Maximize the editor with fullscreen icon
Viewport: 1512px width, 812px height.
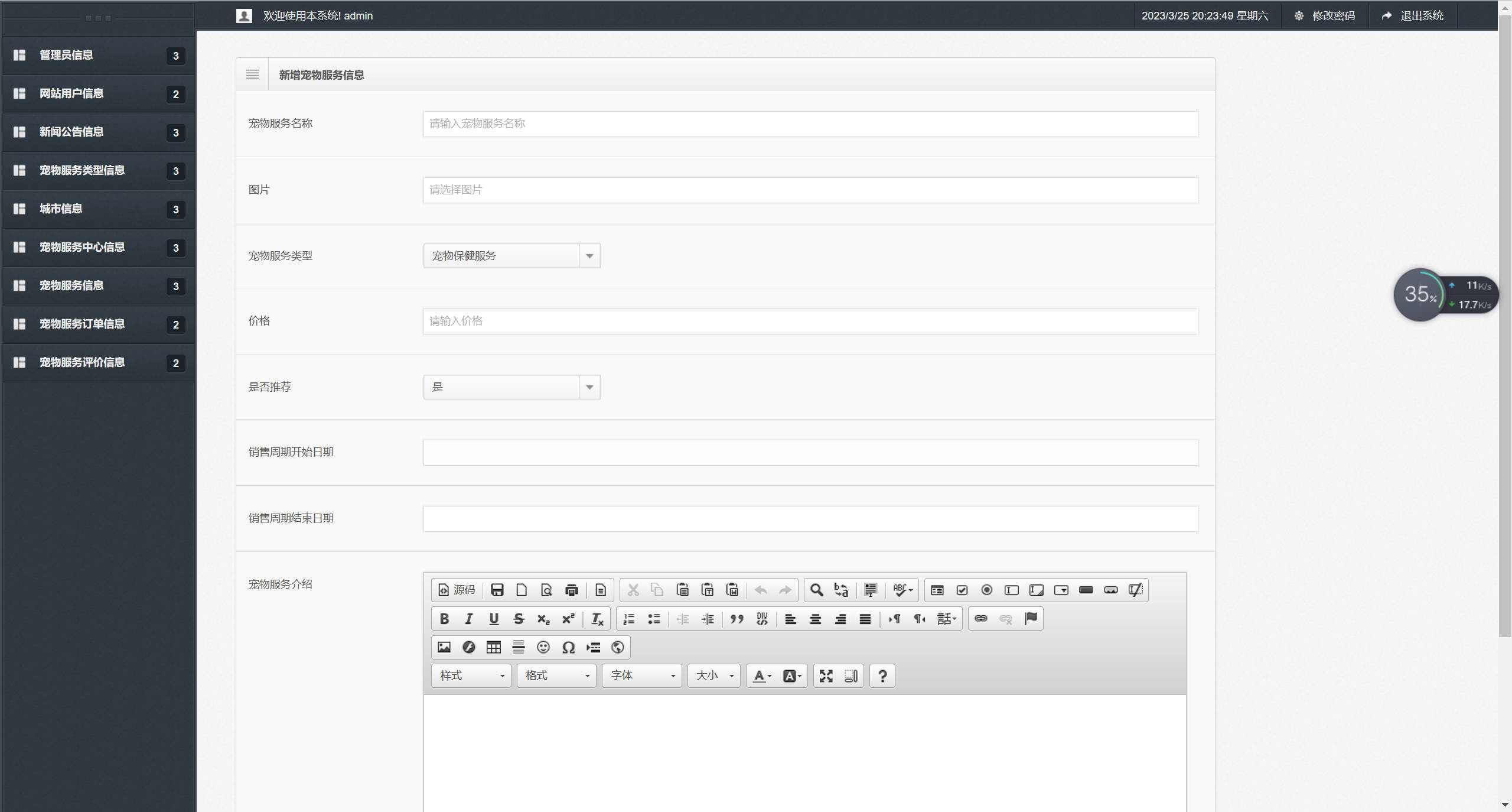click(x=826, y=675)
